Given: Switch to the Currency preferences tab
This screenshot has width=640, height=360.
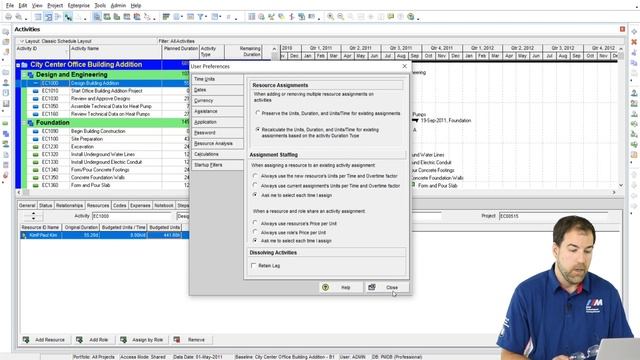Looking at the screenshot, I should pos(217,100).
